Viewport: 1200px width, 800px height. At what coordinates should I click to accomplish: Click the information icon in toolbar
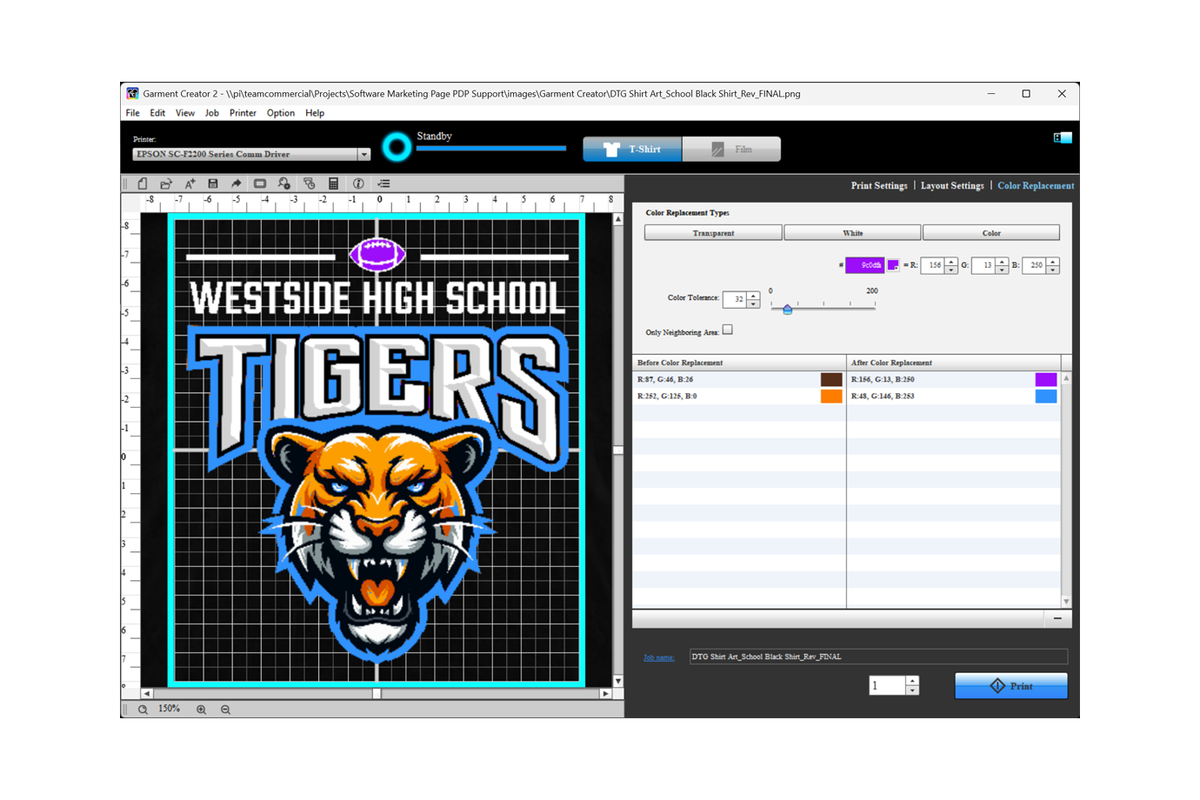click(x=357, y=183)
